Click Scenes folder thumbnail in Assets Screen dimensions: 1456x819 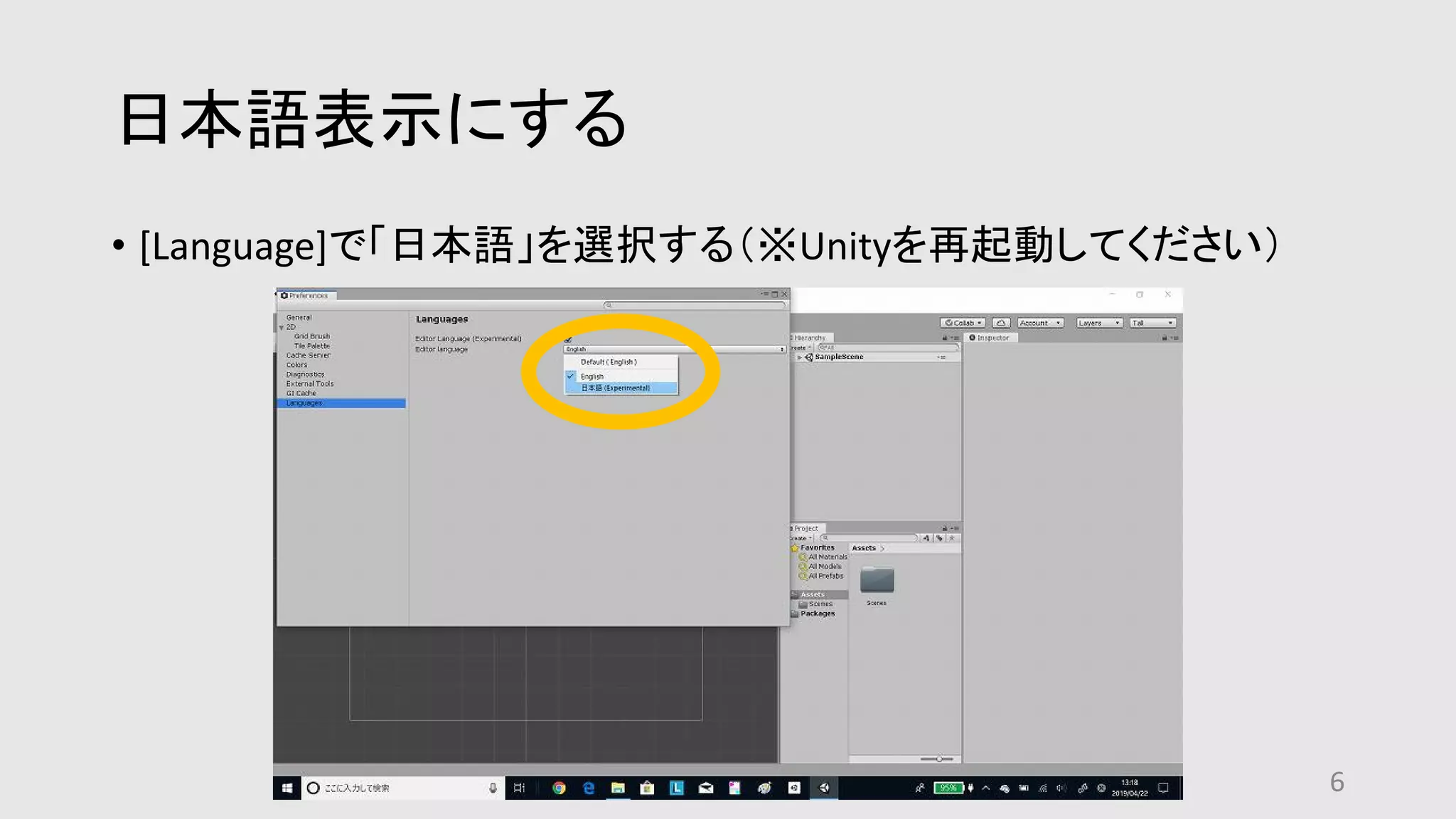pyautogui.click(x=877, y=580)
